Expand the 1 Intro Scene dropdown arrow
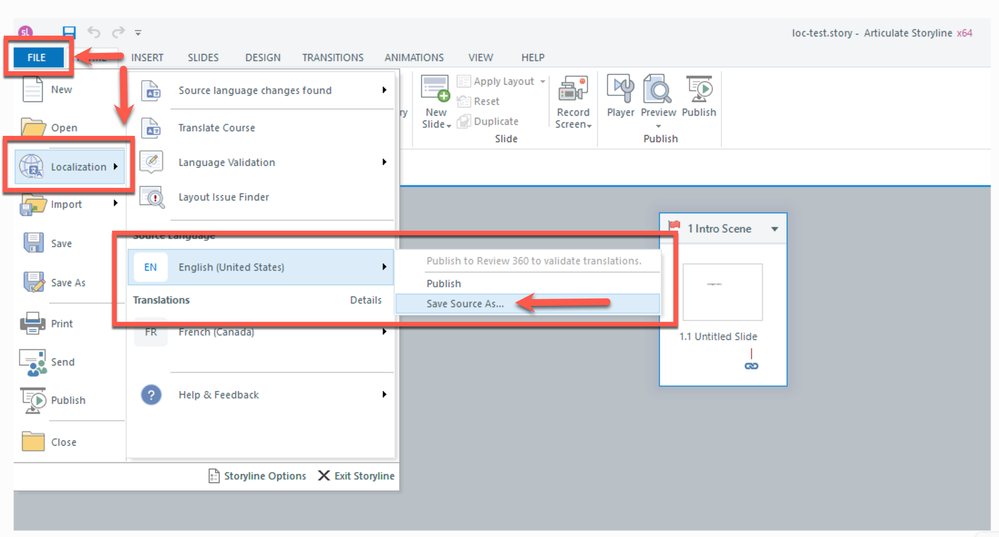999x537 pixels. pos(774,229)
